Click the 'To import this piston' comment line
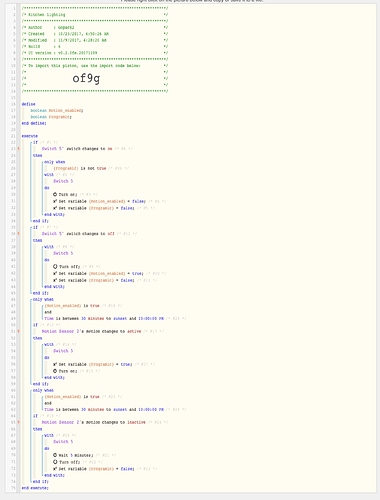380x500 pixels. (95, 66)
